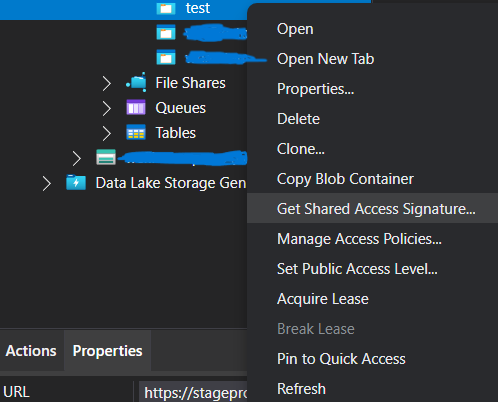Click the third blob container icon
Viewport: 498px width, 402px height.
click(x=166, y=57)
